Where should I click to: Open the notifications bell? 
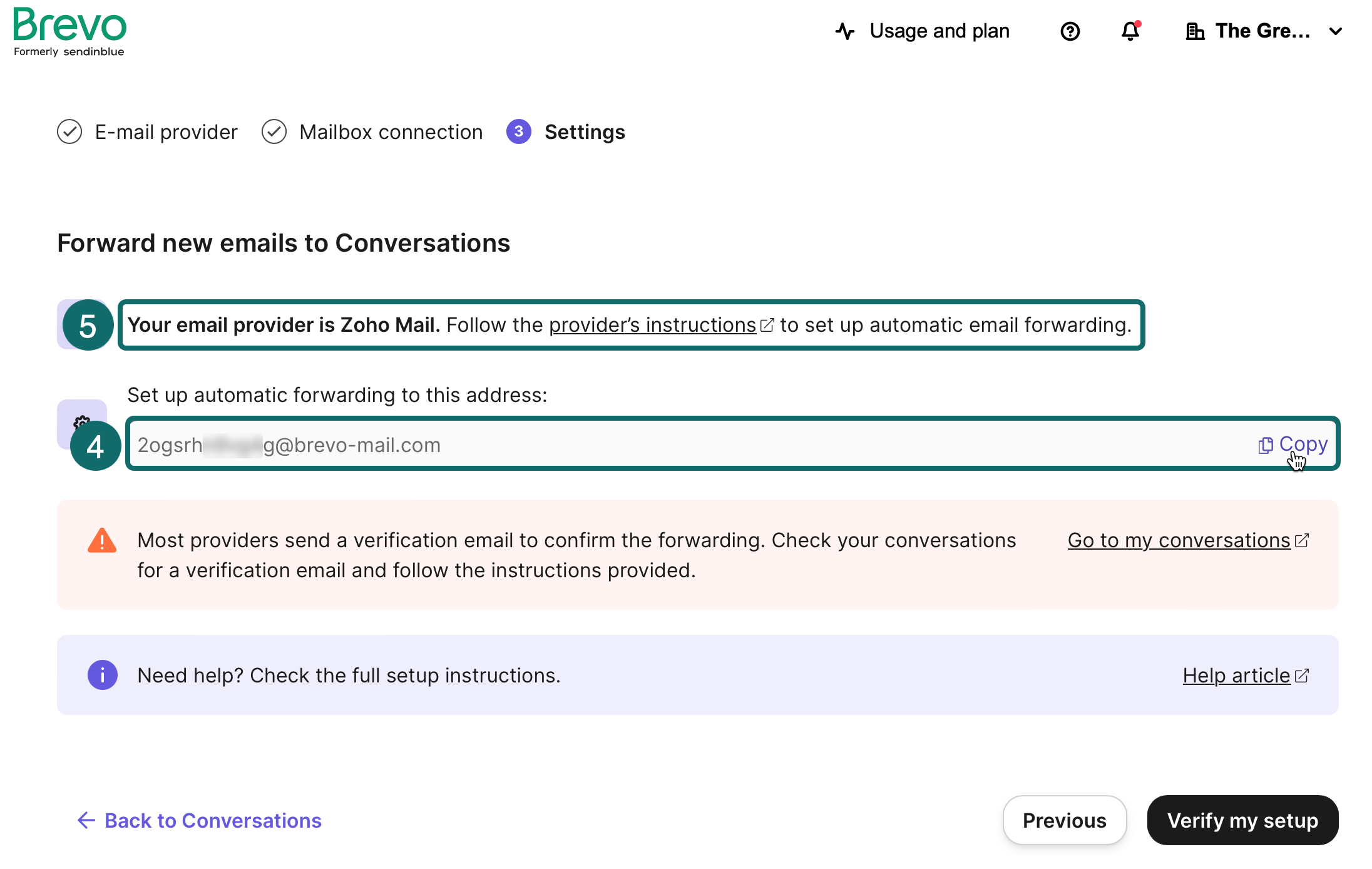(x=1130, y=31)
